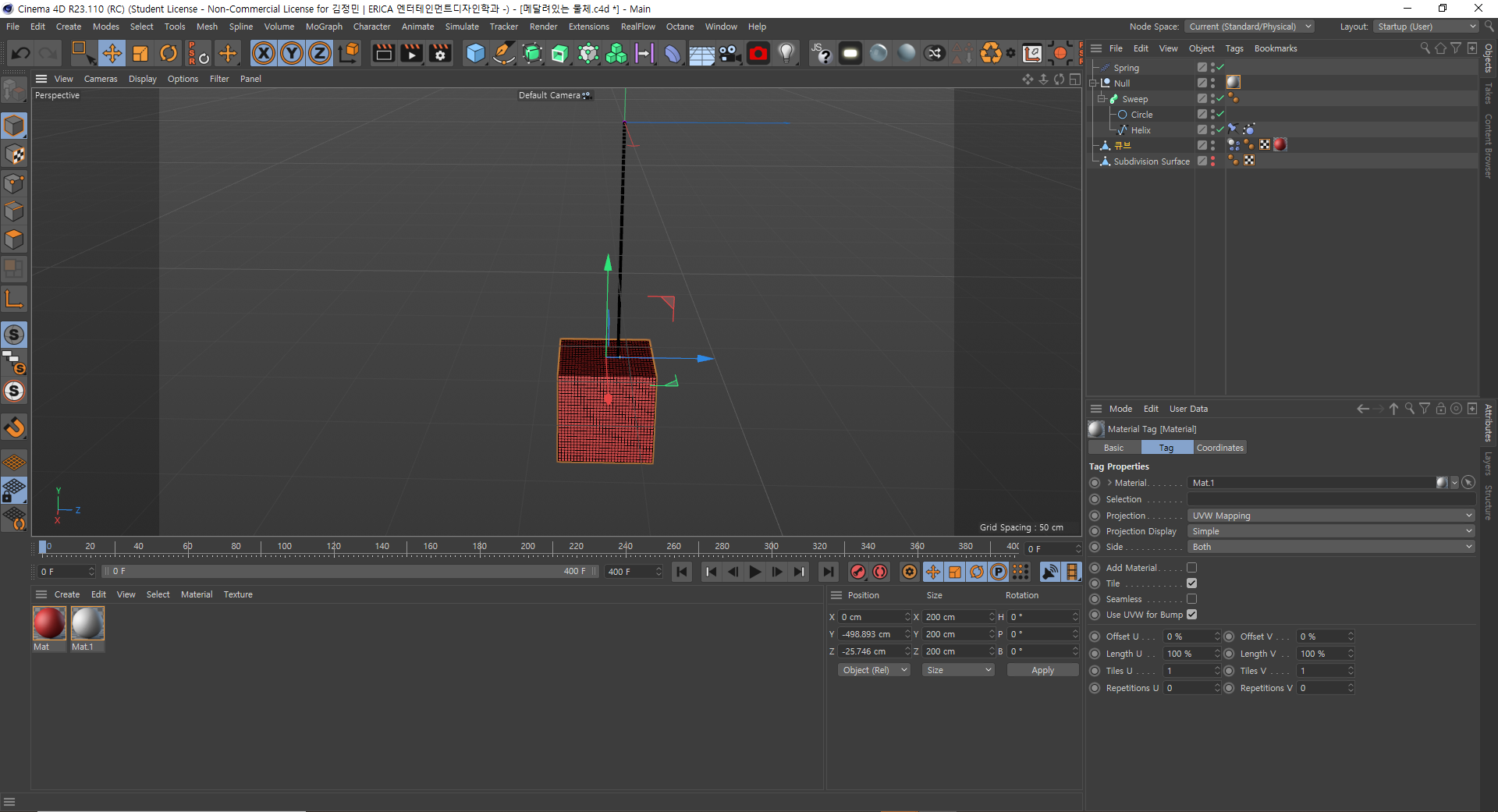Click Apply button in coordinates
This screenshot has height=812, width=1498.
point(1042,670)
